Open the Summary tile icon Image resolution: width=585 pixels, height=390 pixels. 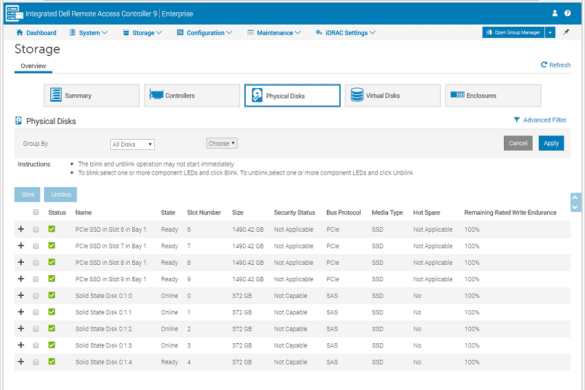pos(56,95)
